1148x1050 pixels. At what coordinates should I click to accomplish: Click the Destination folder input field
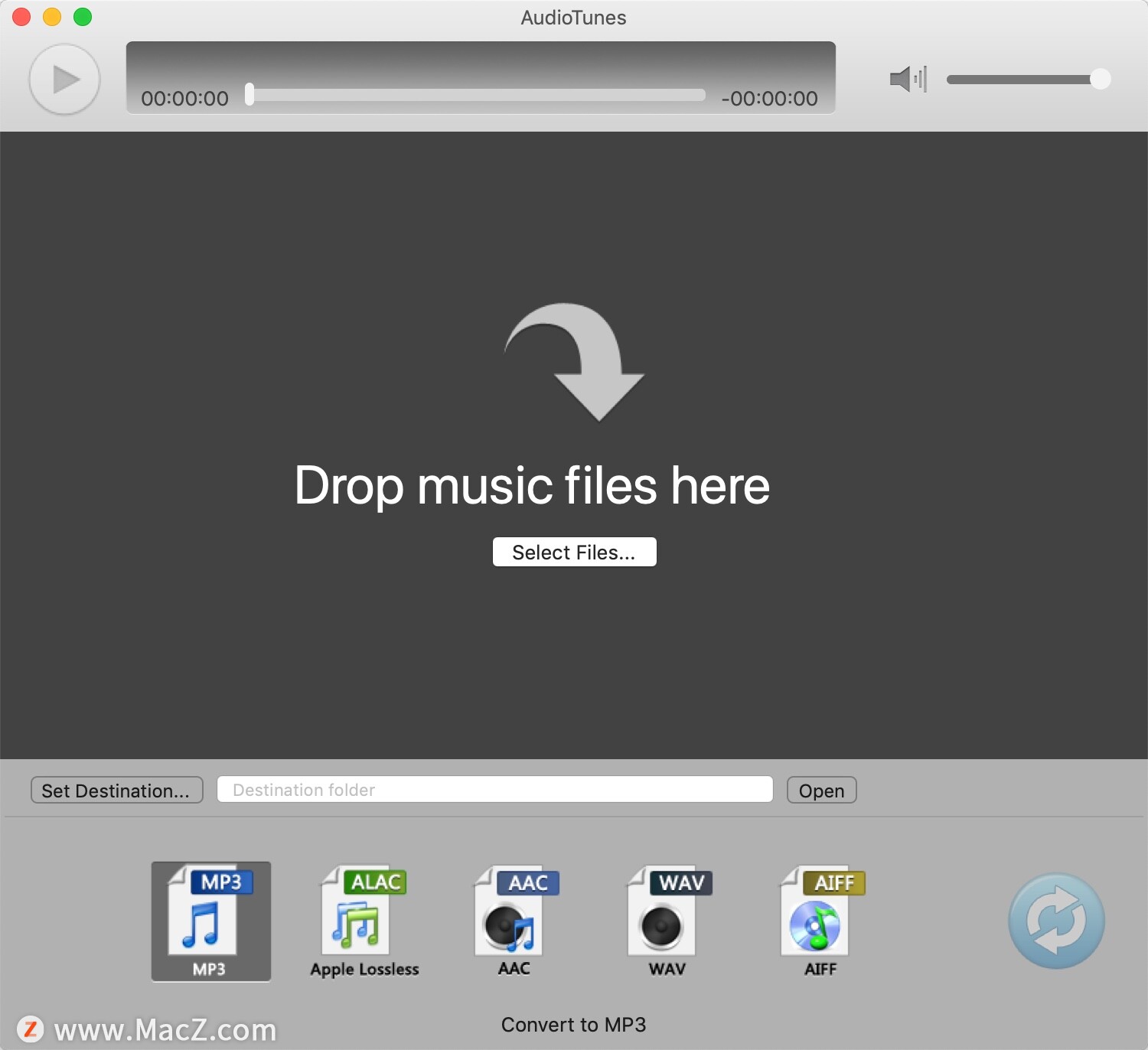coord(494,790)
